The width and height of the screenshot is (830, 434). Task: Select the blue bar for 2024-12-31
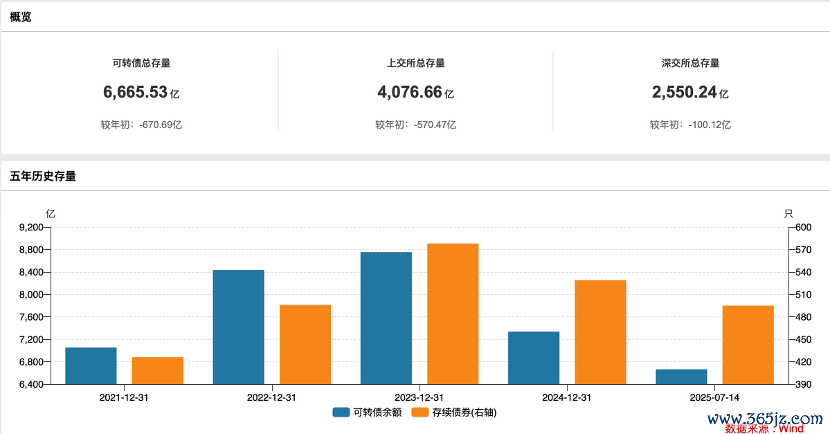pos(534,358)
